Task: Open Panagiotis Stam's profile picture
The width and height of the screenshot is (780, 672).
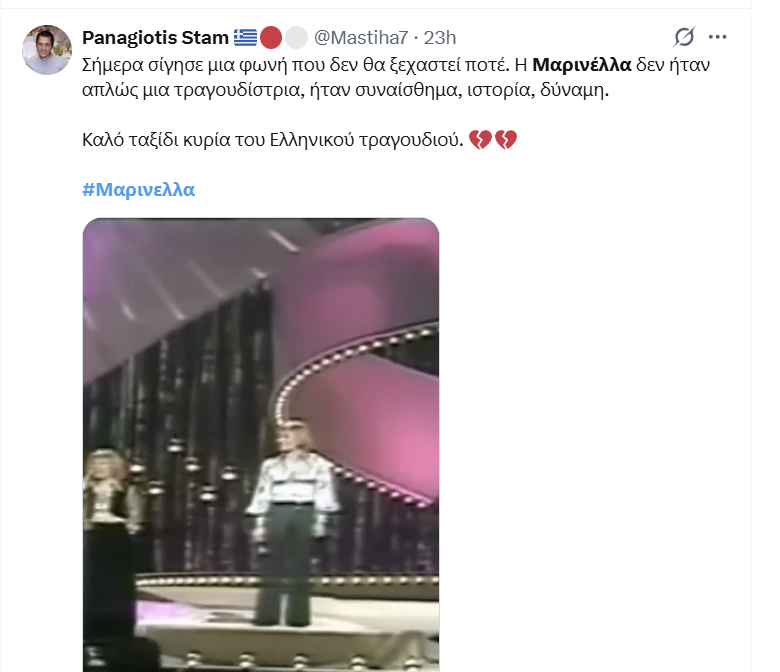Action: coord(46,50)
